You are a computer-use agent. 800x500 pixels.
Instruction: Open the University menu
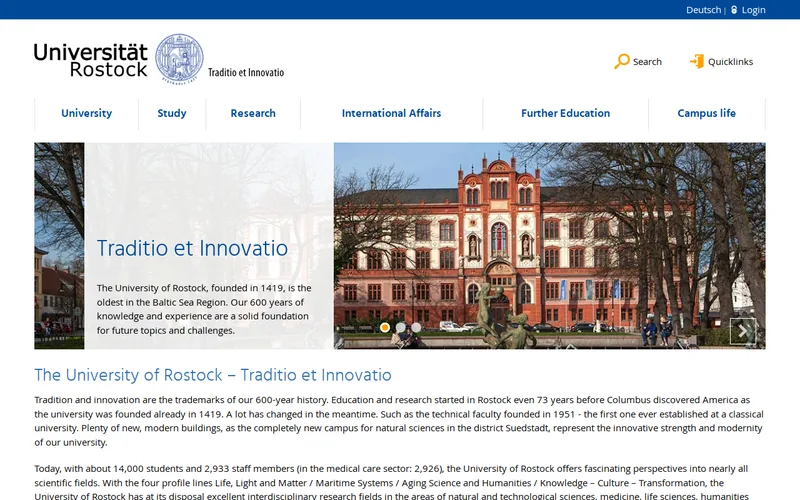coord(86,113)
